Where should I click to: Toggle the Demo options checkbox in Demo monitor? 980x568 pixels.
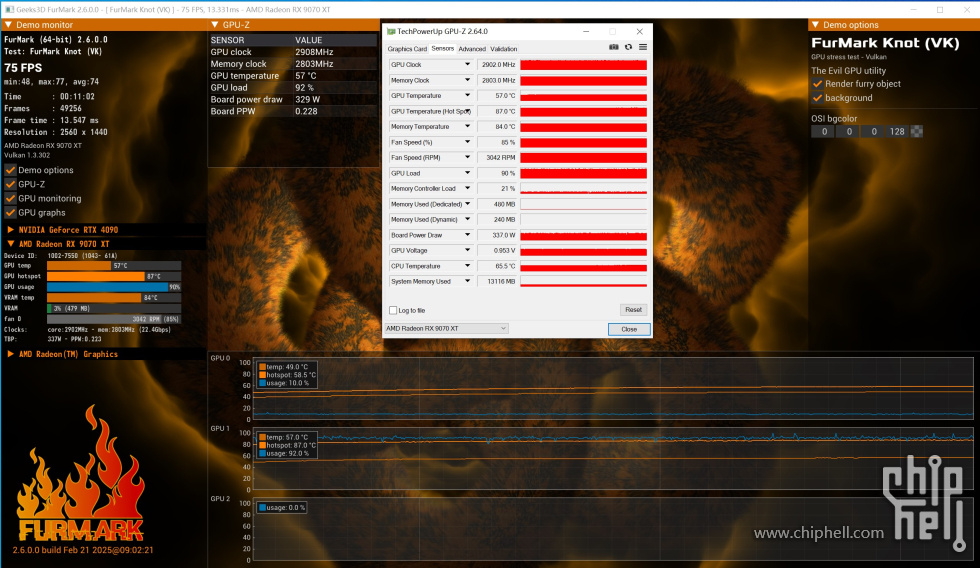point(10,170)
